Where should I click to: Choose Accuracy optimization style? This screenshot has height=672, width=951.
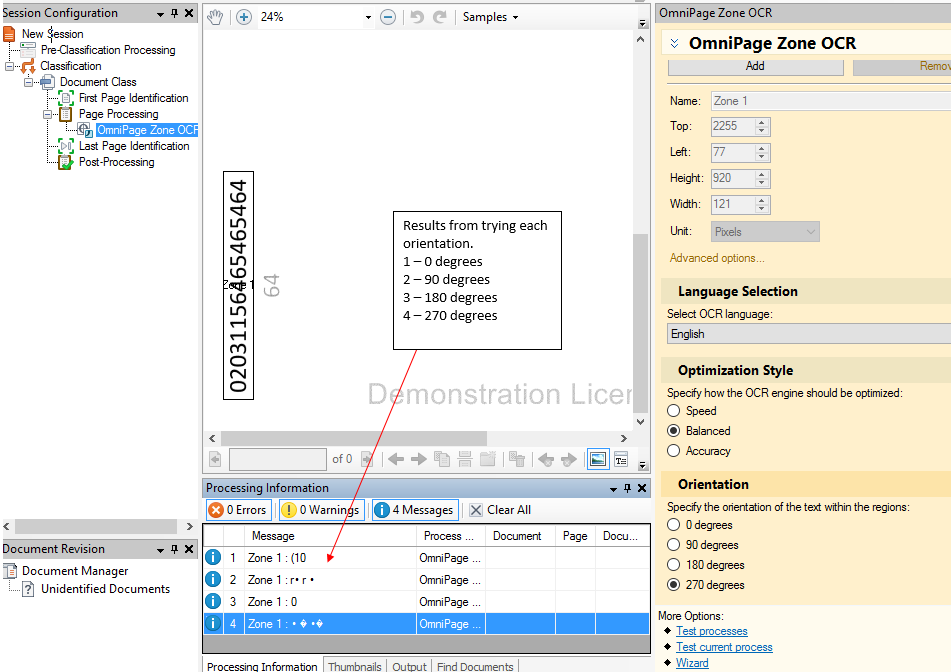(674, 451)
